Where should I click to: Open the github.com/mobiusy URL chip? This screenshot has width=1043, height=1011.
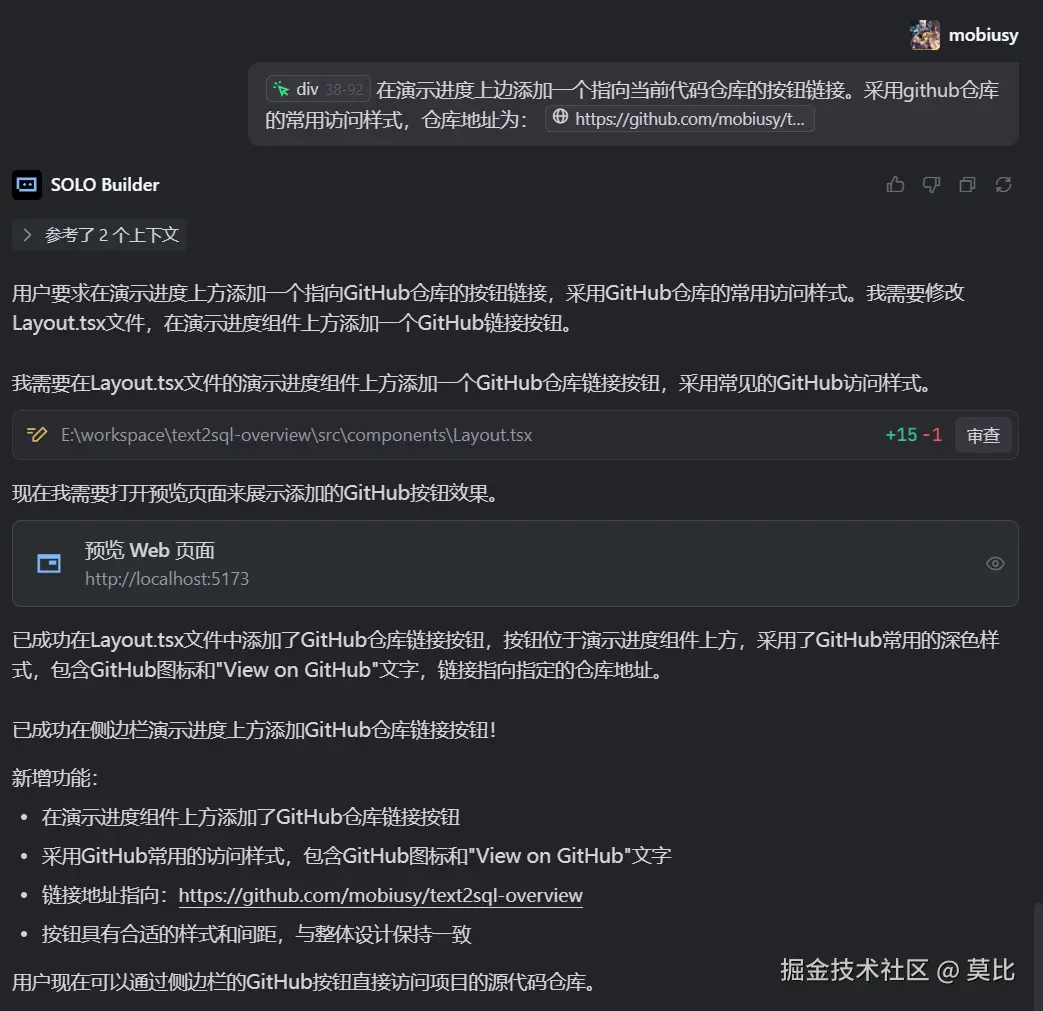pyautogui.click(x=679, y=118)
